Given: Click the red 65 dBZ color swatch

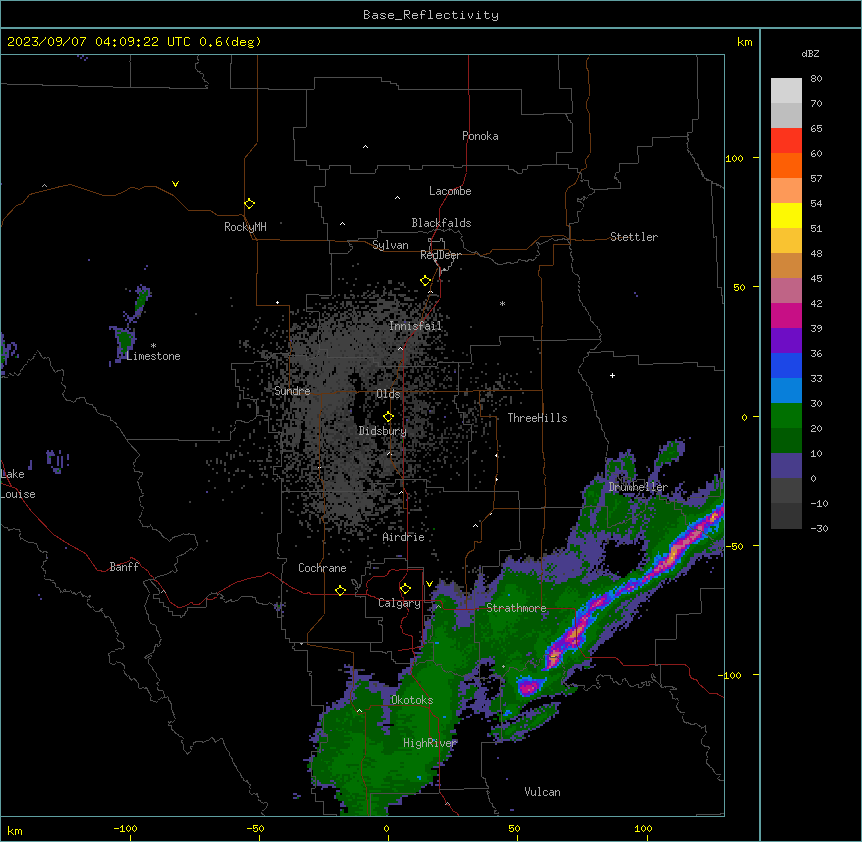Looking at the screenshot, I should click(x=786, y=140).
